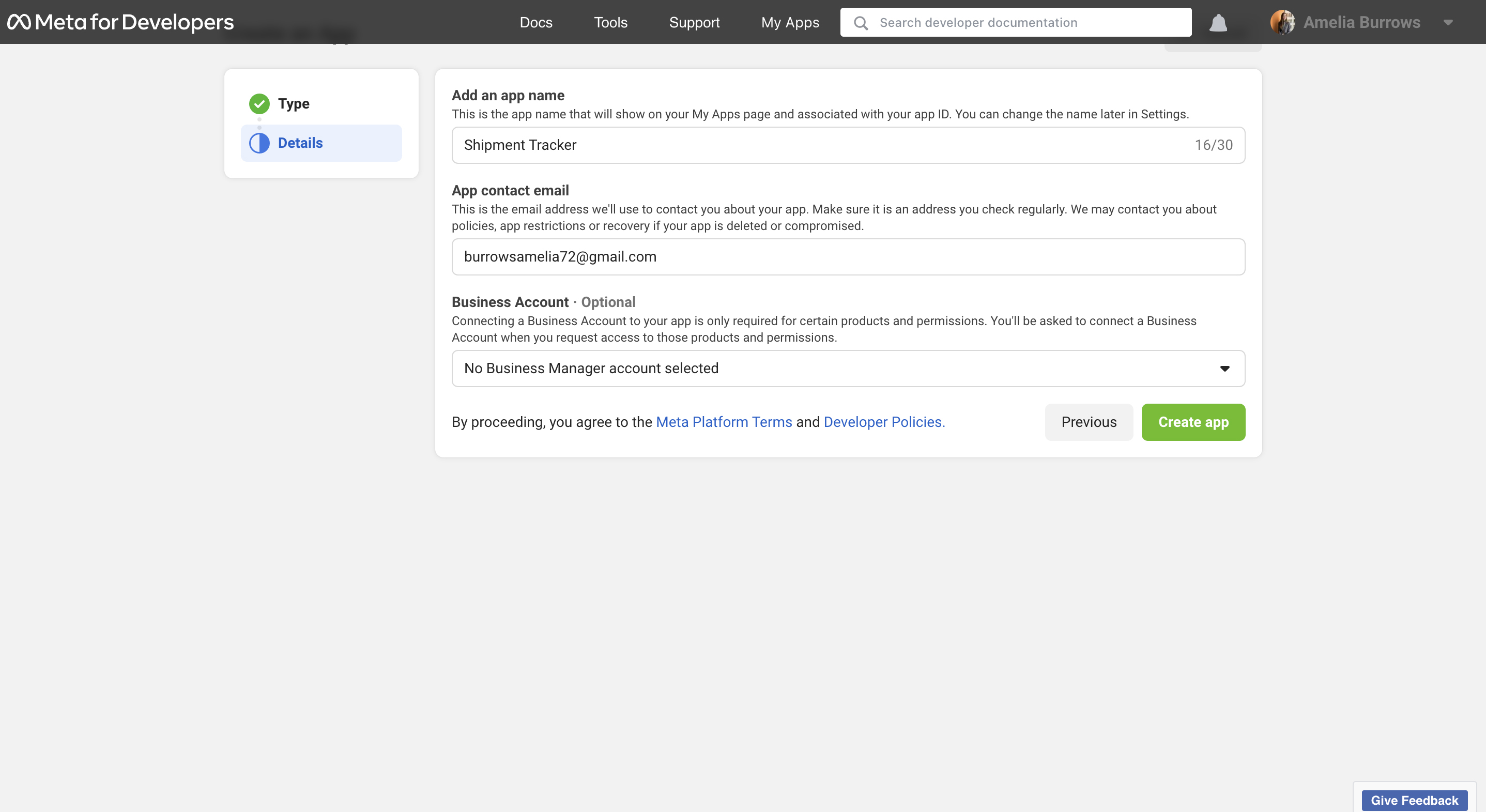
Task: Open the Business Account dropdown caret
Action: point(1224,369)
